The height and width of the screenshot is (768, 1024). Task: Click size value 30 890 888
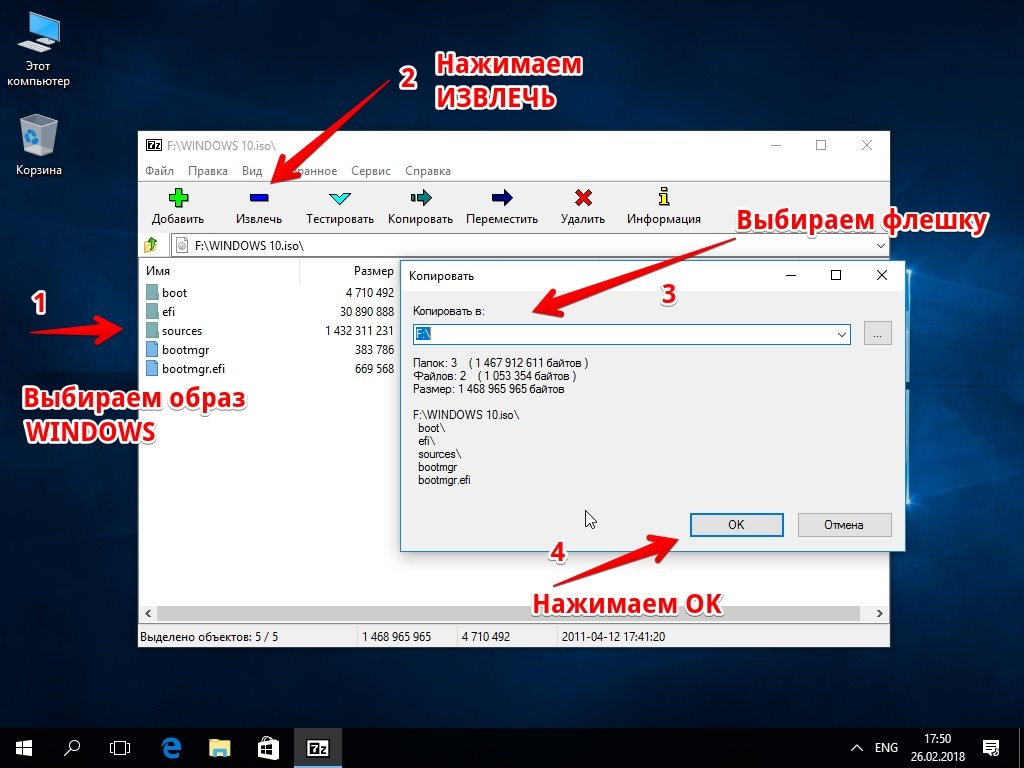tap(367, 312)
